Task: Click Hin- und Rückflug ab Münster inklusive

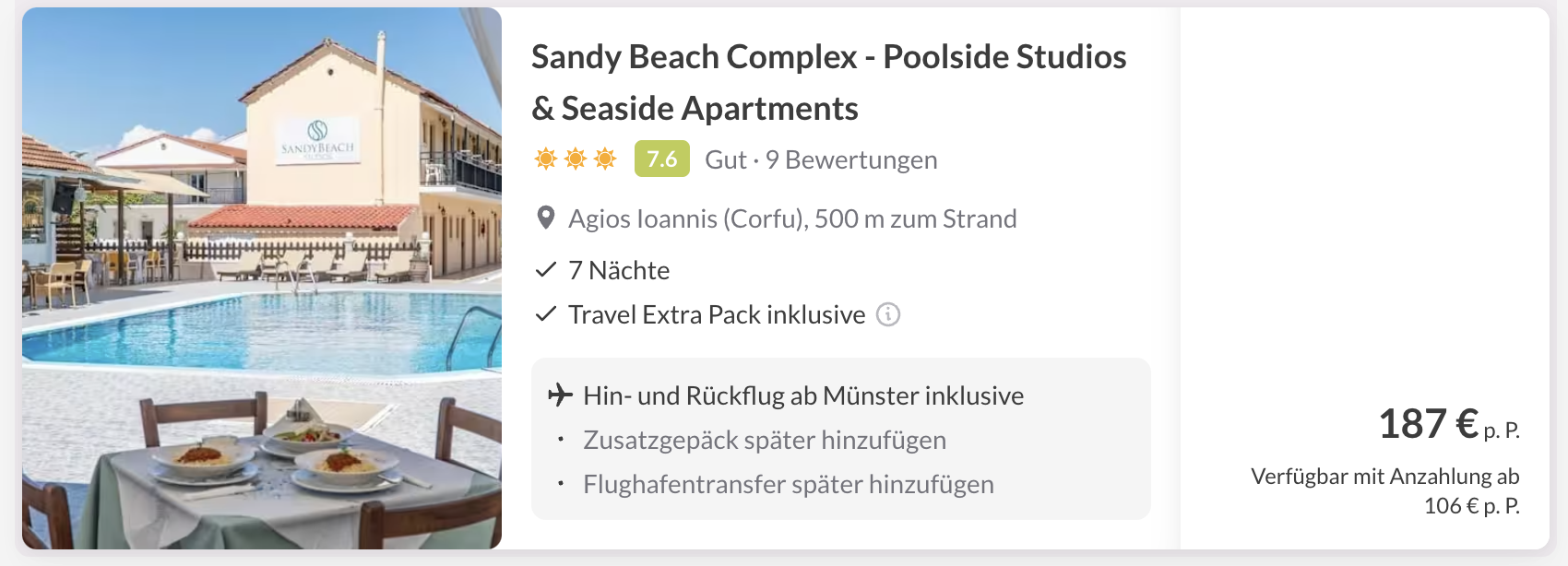Action: 803,395
